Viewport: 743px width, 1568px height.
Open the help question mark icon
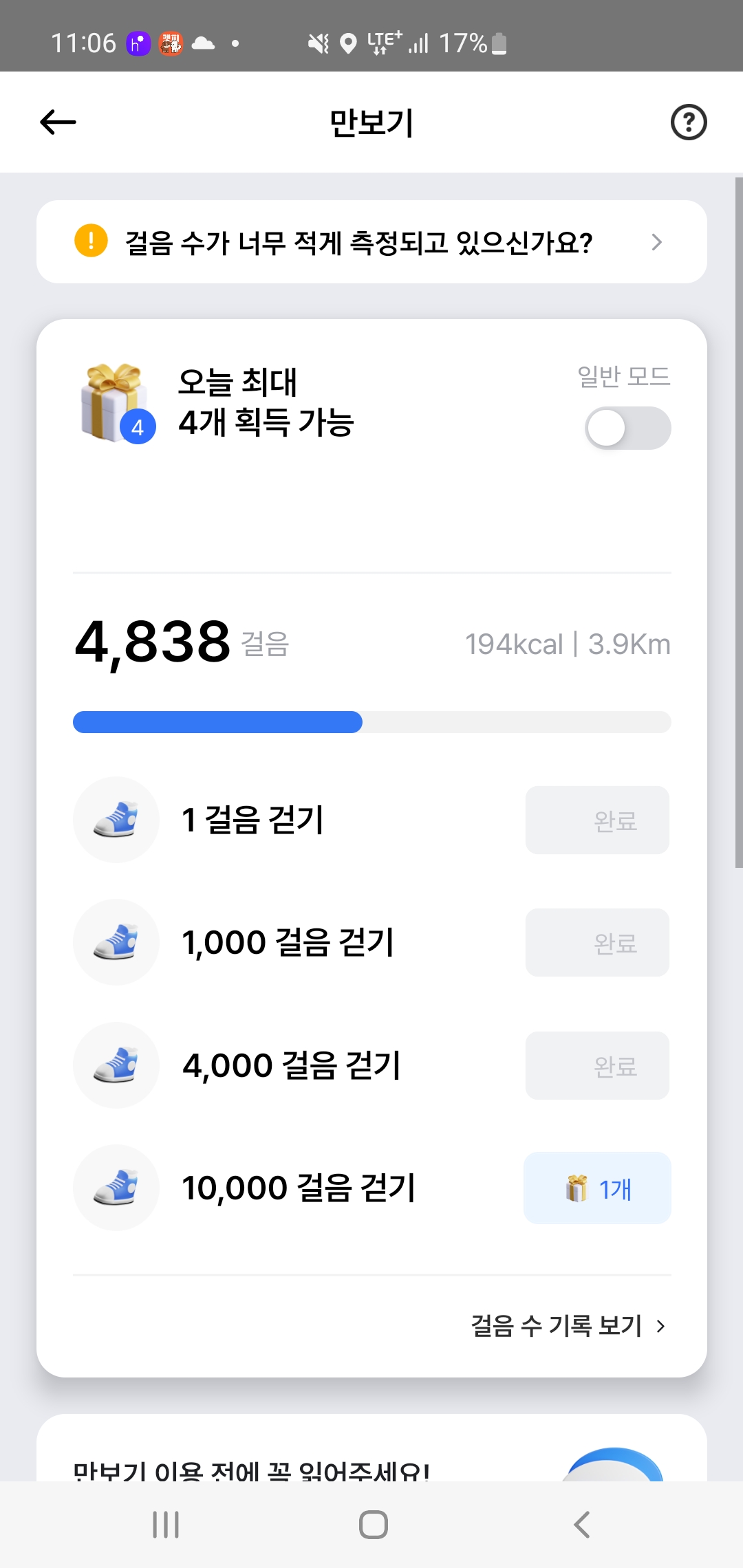(688, 122)
